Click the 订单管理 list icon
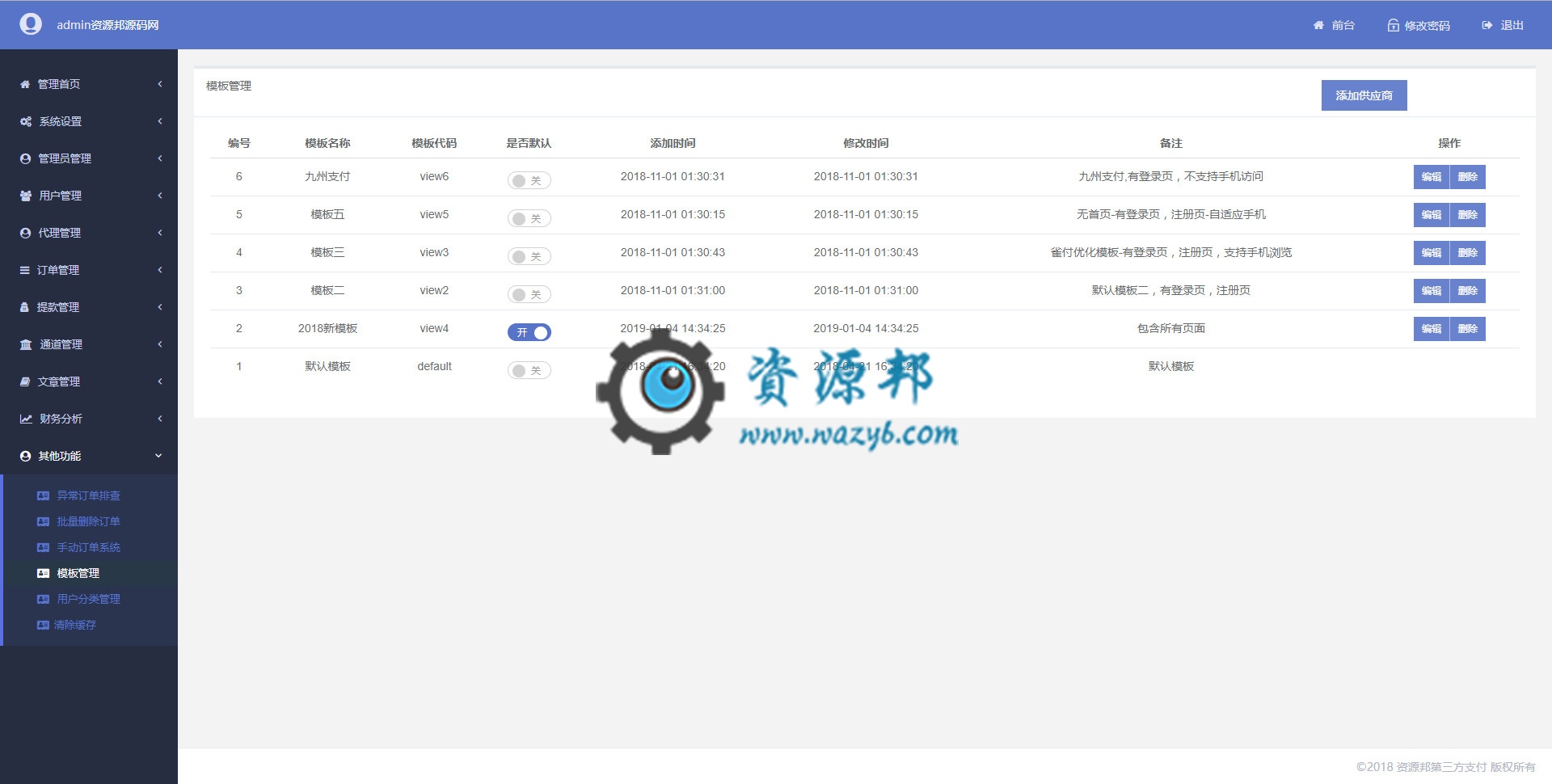1552x784 pixels. point(25,270)
